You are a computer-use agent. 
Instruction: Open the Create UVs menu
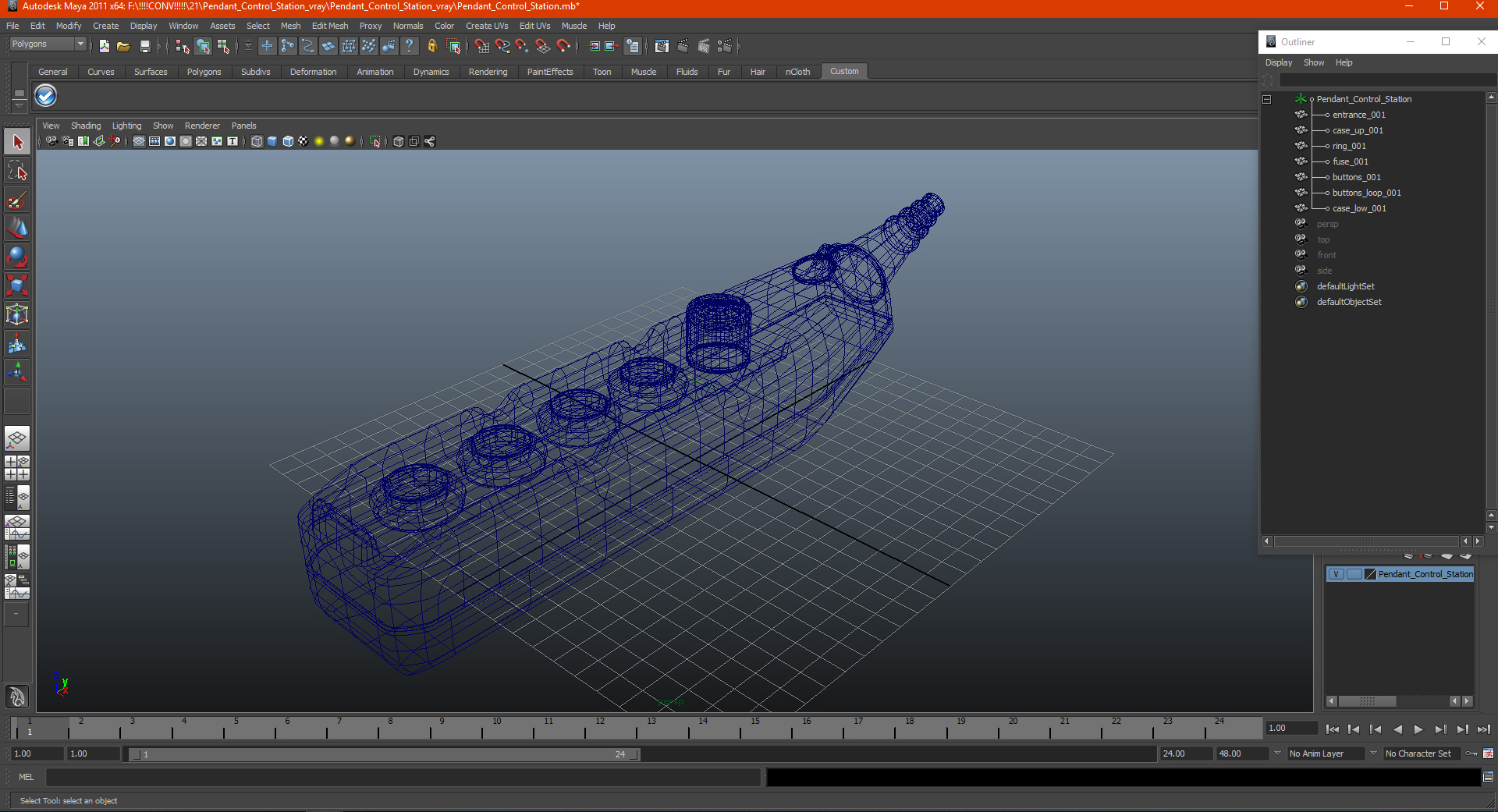(487, 26)
